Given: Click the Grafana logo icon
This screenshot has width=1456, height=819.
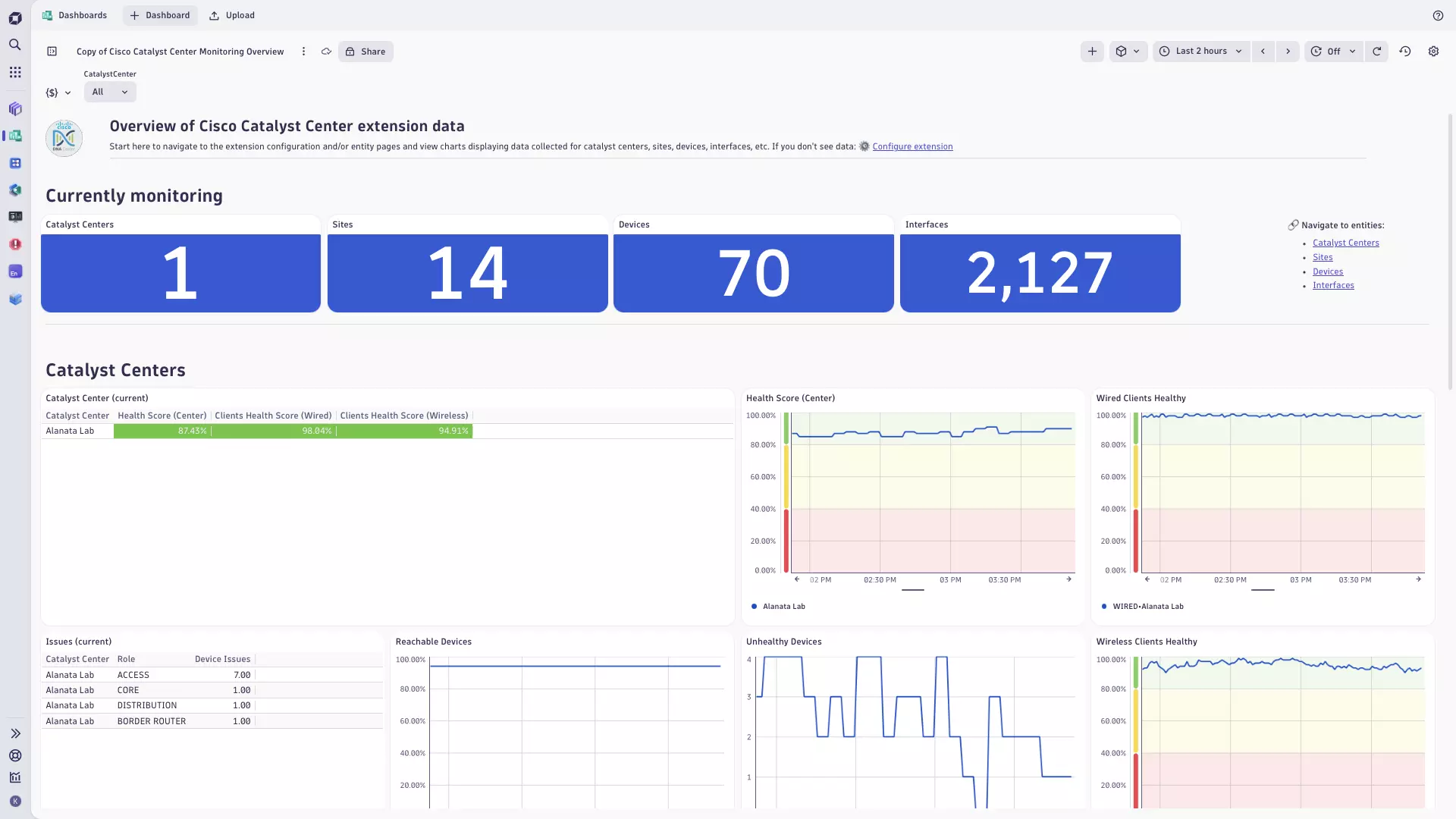Looking at the screenshot, I should pos(15,18).
